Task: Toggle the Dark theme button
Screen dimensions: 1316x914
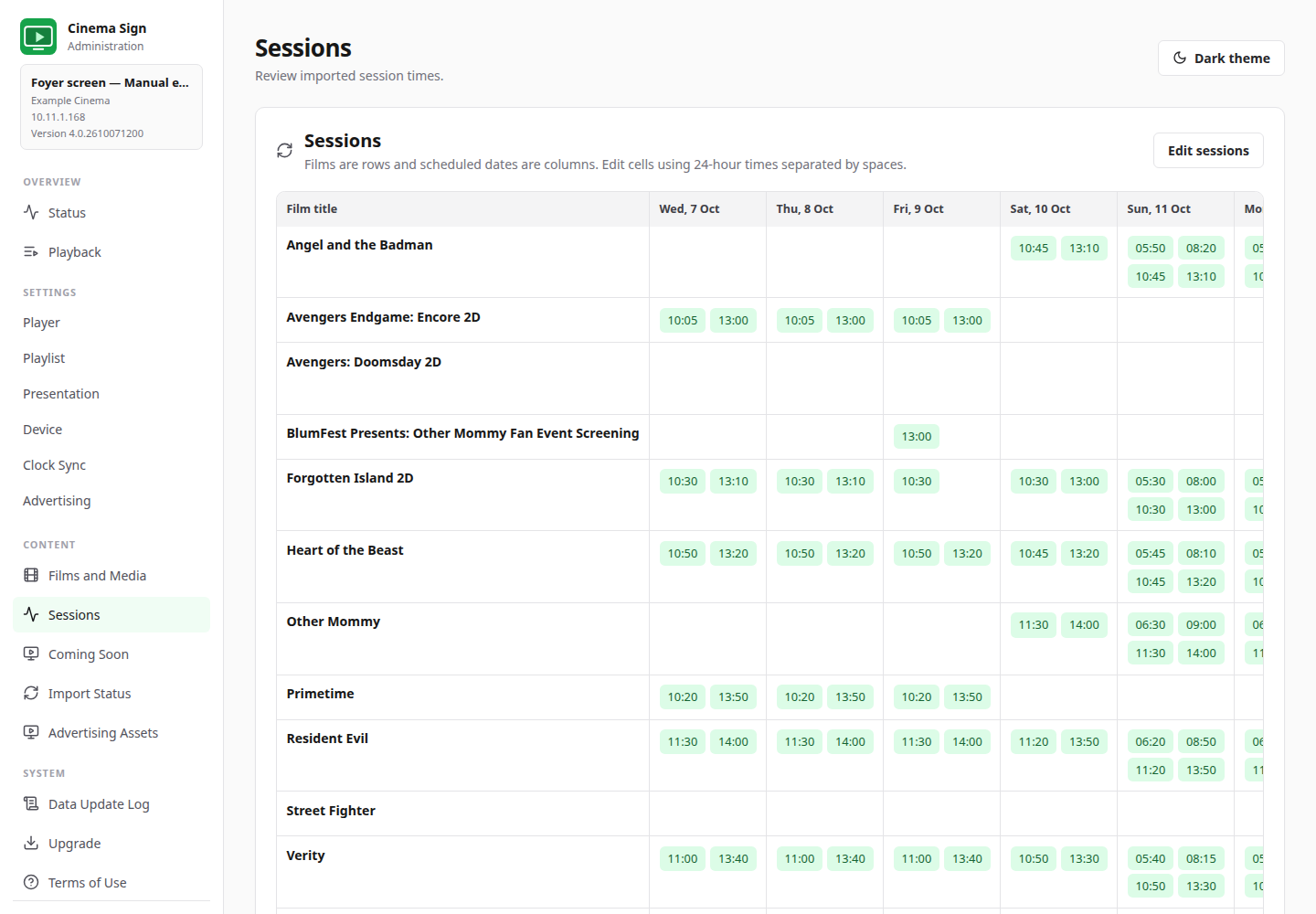Action: 1221,58
